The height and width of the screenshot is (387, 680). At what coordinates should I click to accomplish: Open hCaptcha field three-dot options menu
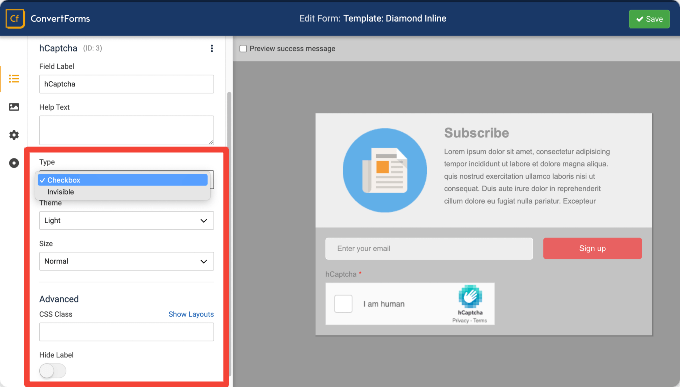(x=212, y=48)
